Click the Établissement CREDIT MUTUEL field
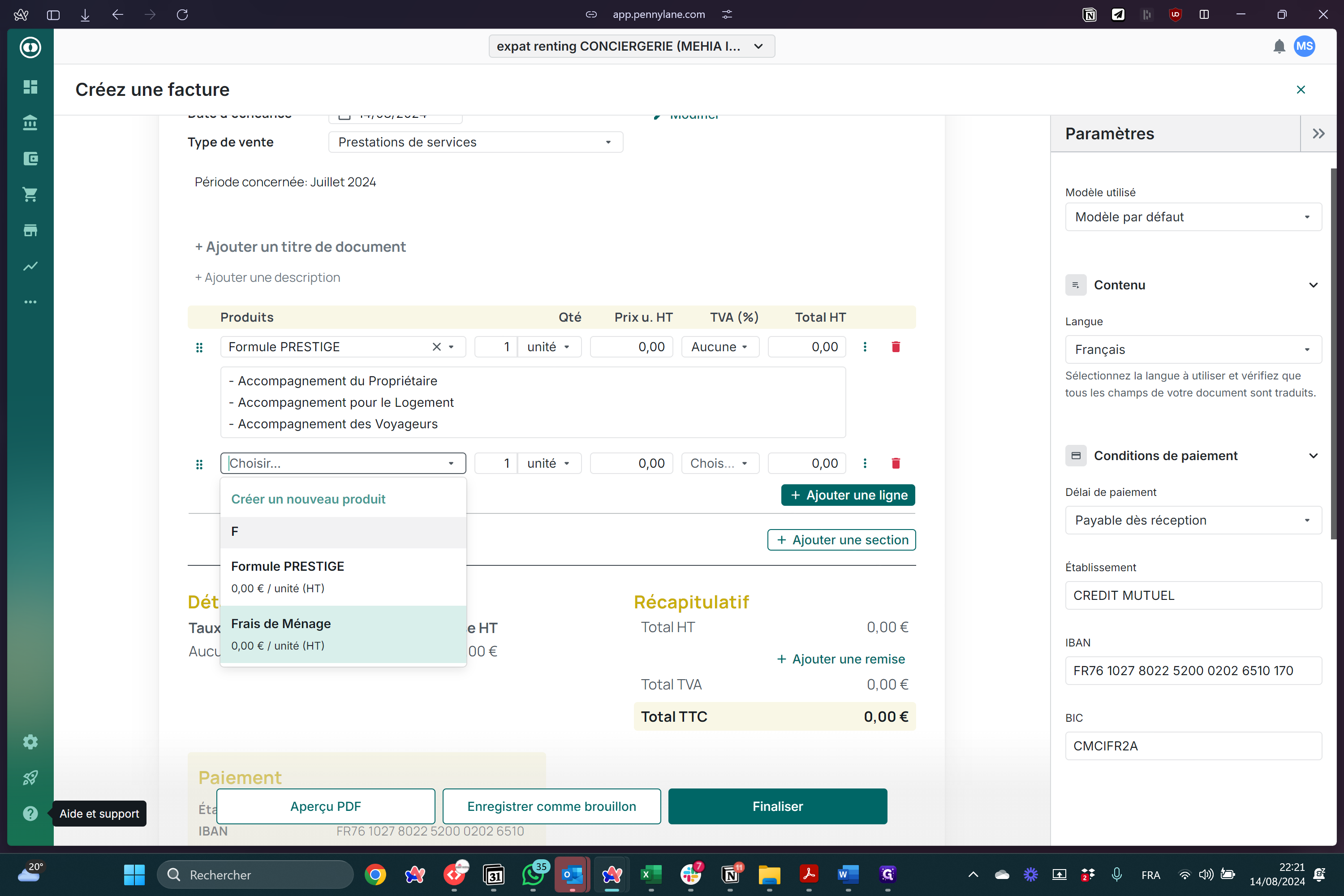1344x896 pixels. tap(1193, 595)
